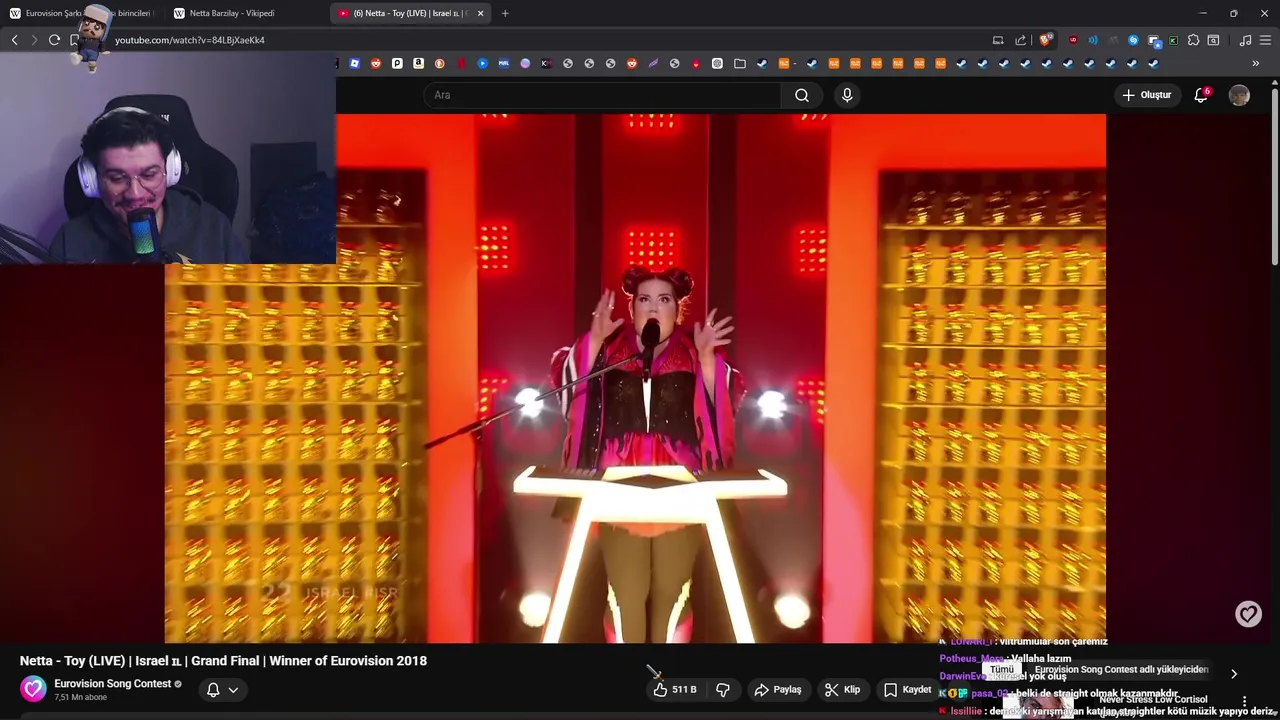Show hidden bookmarks with the overflow chevron
This screenshot has height=720, width=1280.
pos(1256,63)
